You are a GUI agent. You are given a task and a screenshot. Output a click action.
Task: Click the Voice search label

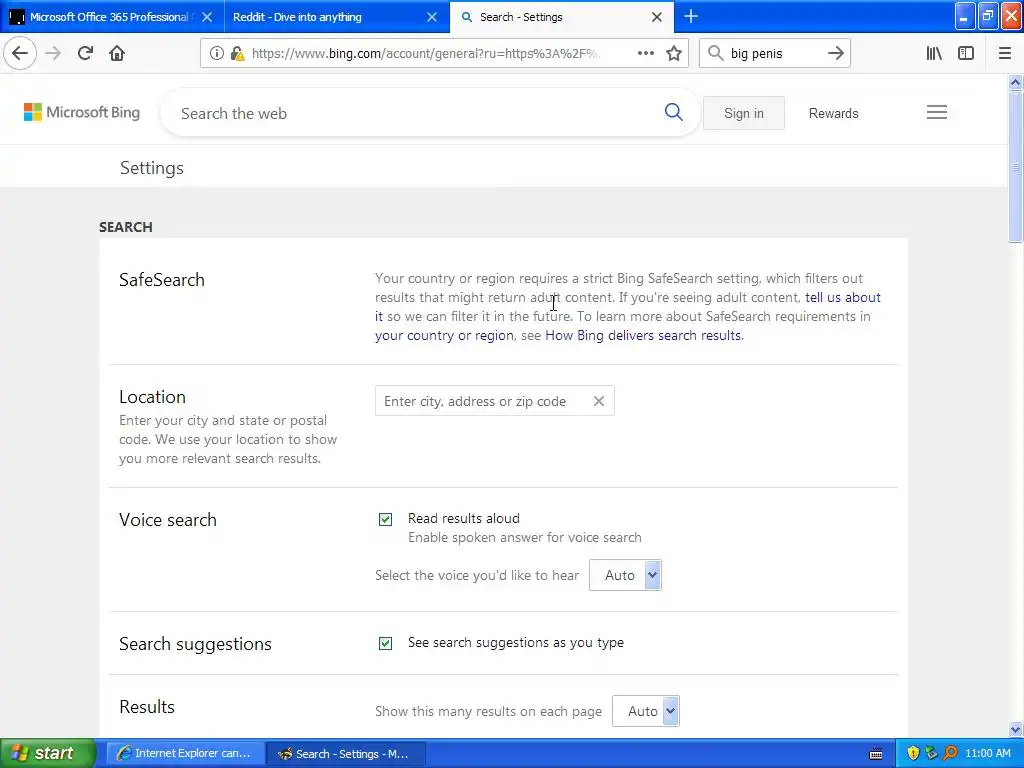tap(167, 520)
